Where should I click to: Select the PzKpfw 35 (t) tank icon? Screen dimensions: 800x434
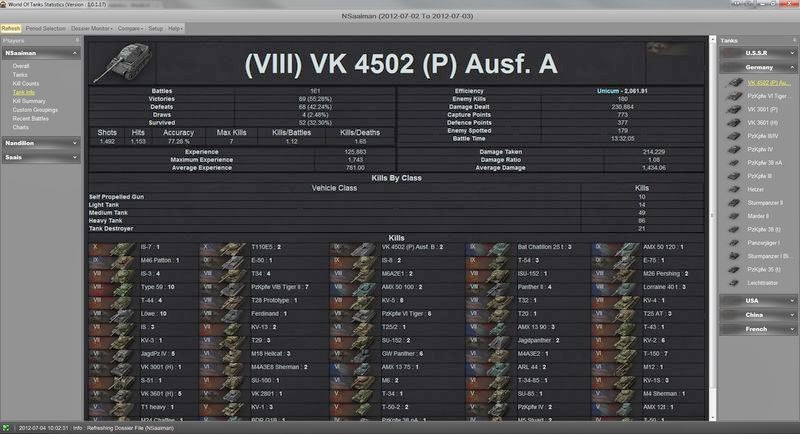point(734,269)
